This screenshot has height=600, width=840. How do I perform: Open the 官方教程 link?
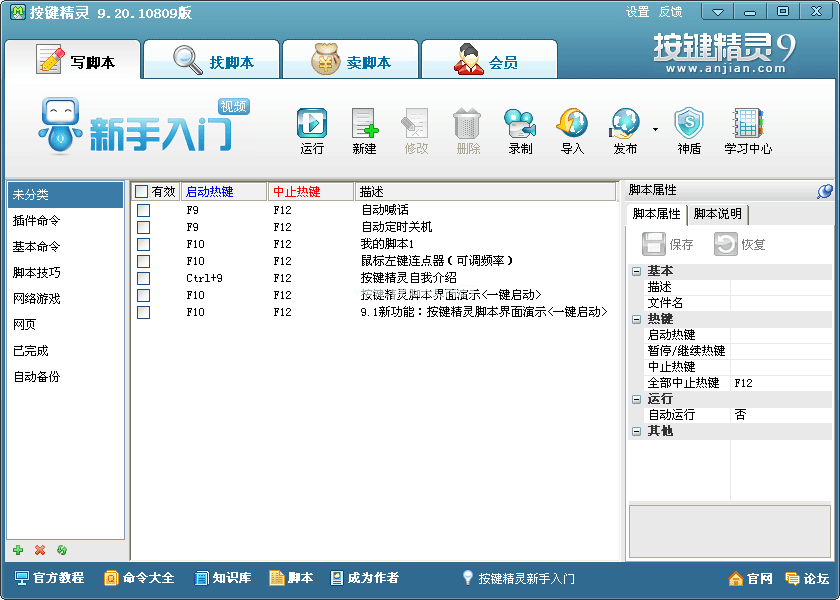(49, 578)
